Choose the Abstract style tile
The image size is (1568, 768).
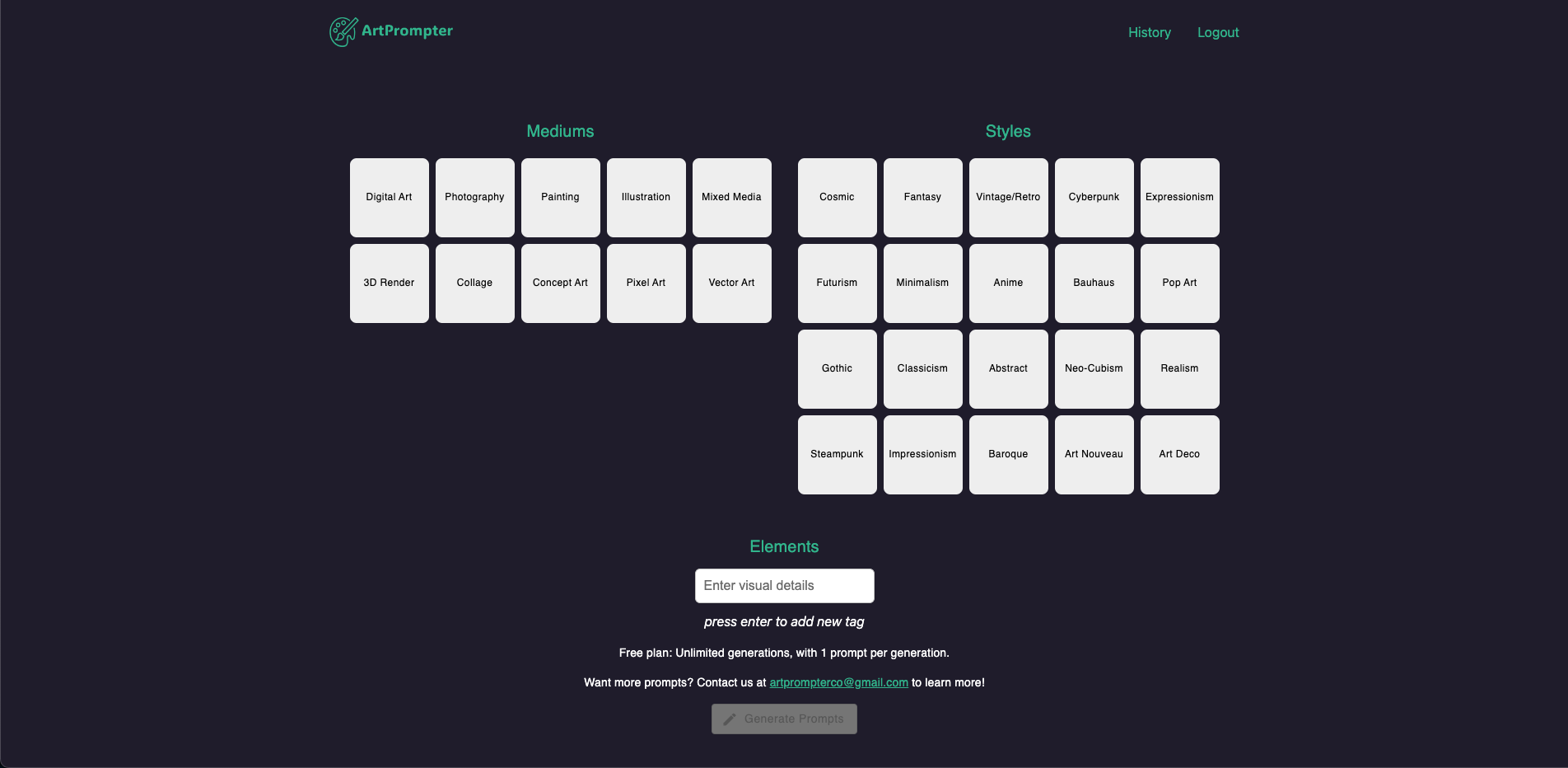pyautogui.click(x=1009, y=369)
